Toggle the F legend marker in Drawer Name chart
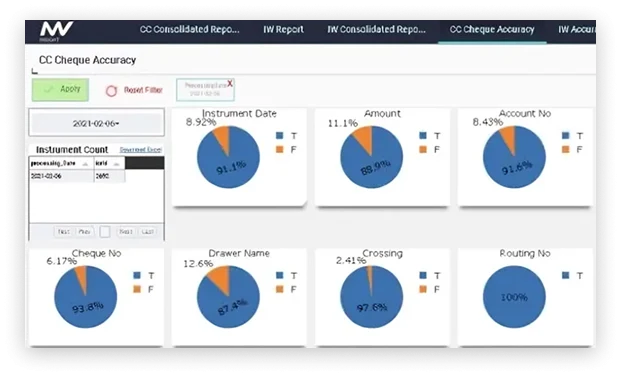This screenshot has width=620, height=376. click(x=280, y=289)
